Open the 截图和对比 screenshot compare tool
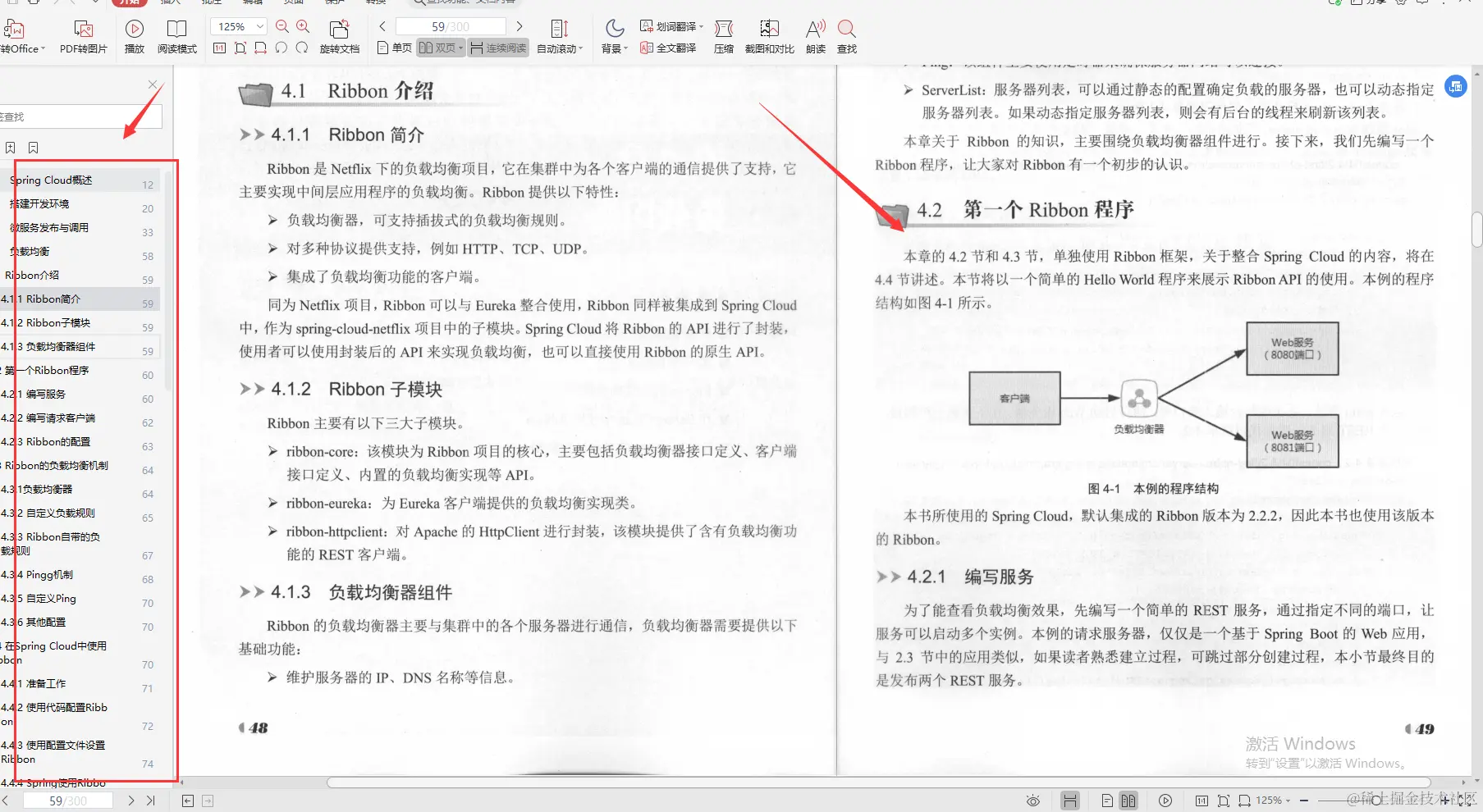The width and height of the screenshot is (1483, 812). [x=769, y=34]
